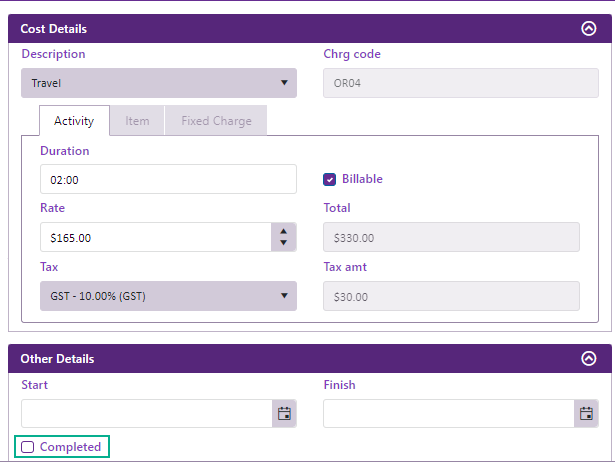
Task: Focus the Finish date field
Action: (448, 413)
